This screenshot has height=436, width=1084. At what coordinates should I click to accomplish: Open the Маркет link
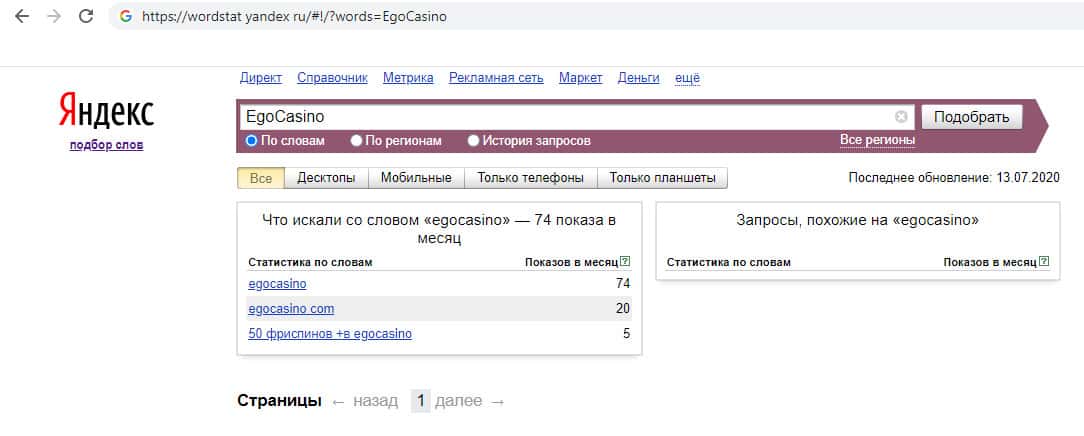tap(581, 78)
